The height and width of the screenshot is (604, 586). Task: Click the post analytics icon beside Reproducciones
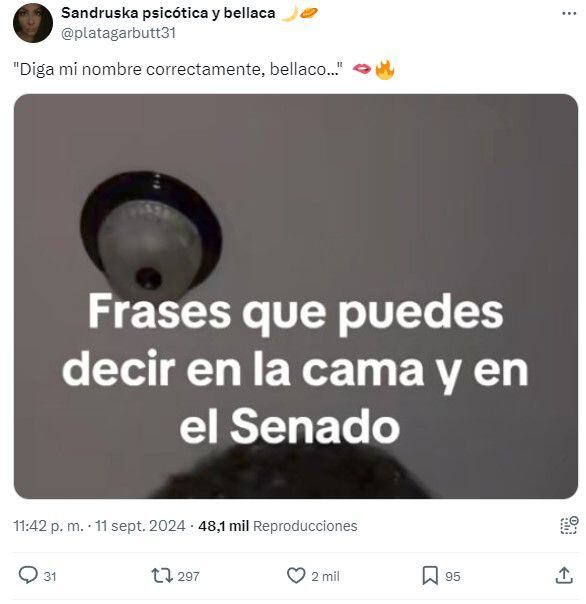pos(569,525)
